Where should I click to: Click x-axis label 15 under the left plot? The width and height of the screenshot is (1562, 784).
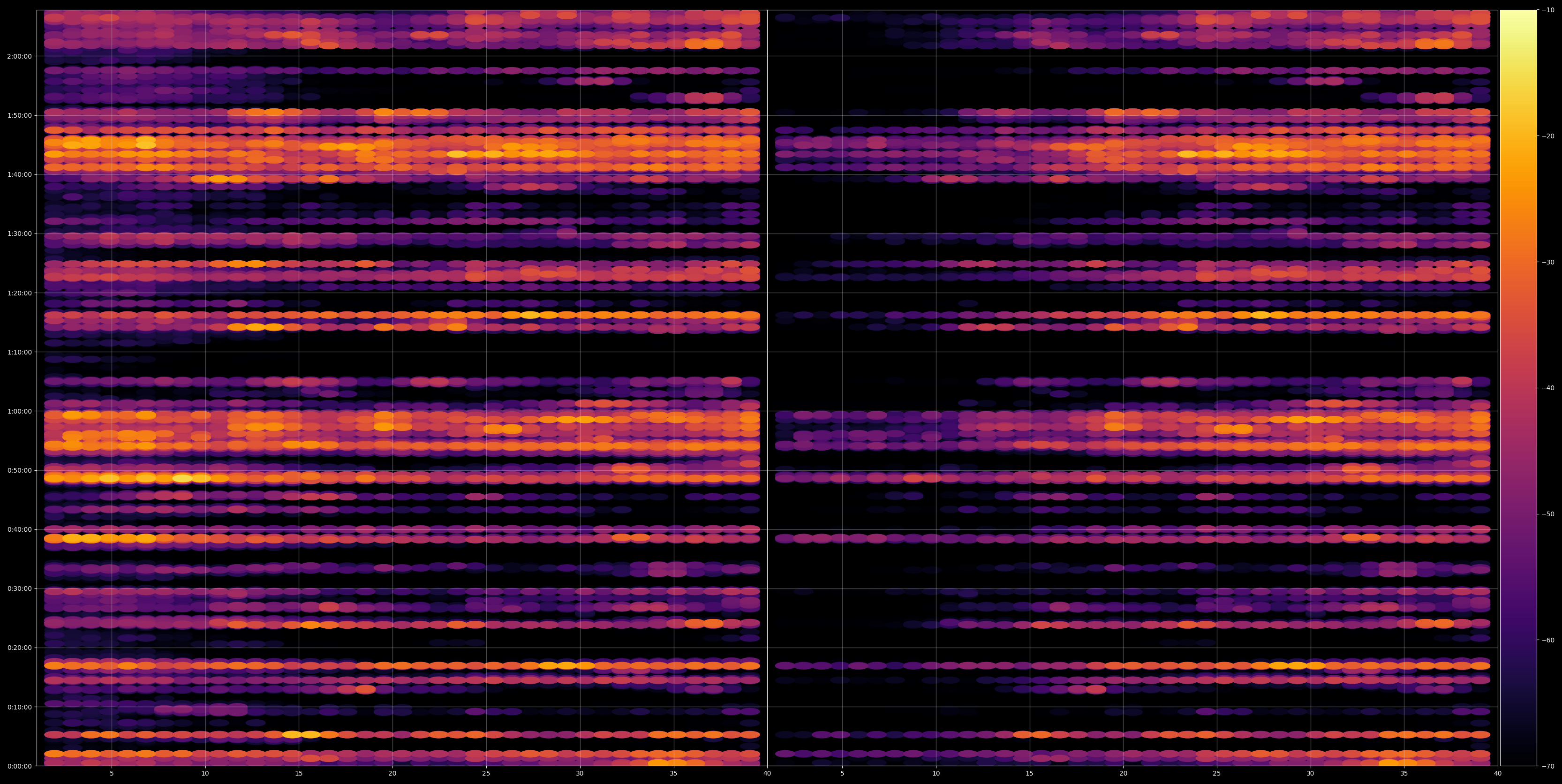pos(299,774)
